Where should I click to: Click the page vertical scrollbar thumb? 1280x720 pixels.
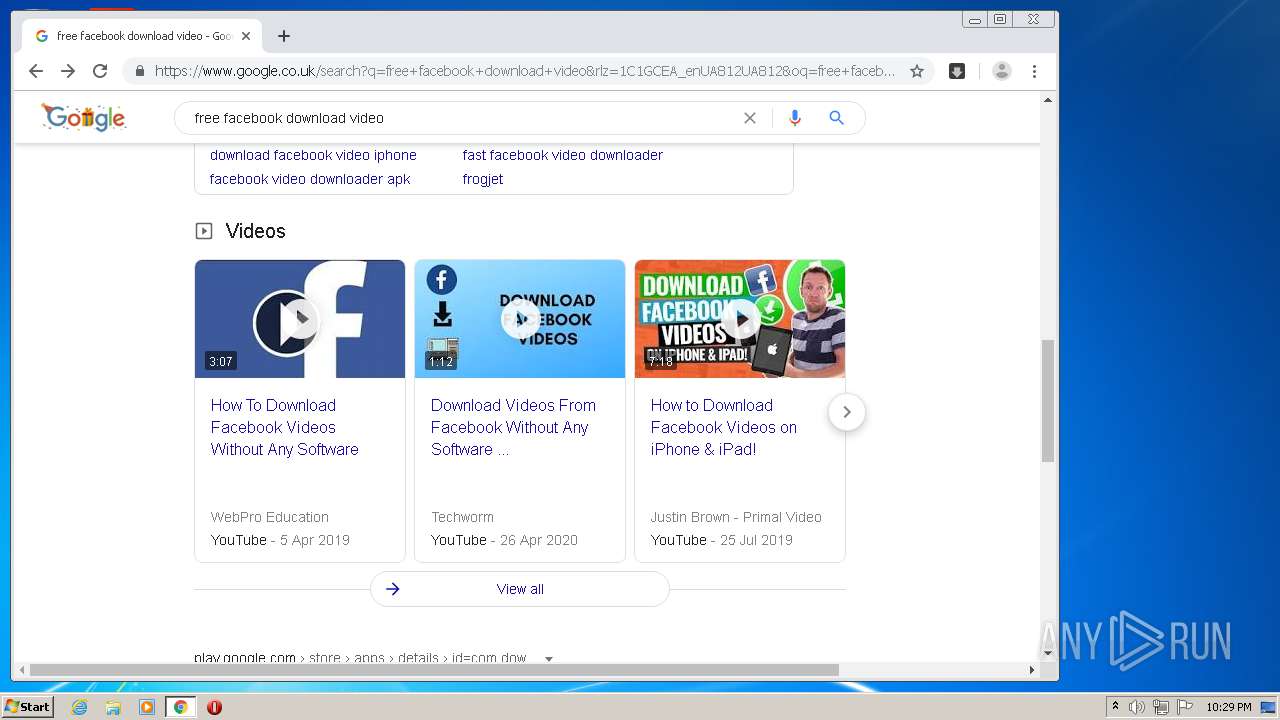[x=1048, y=400]
